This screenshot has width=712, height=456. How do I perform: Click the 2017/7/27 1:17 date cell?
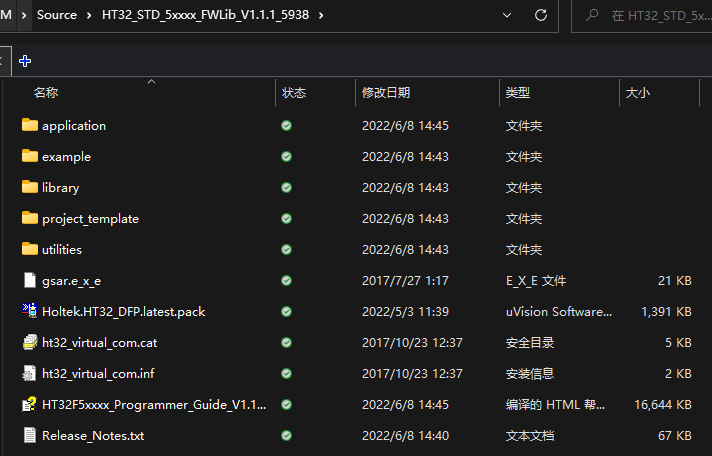[x=405, y=281]
